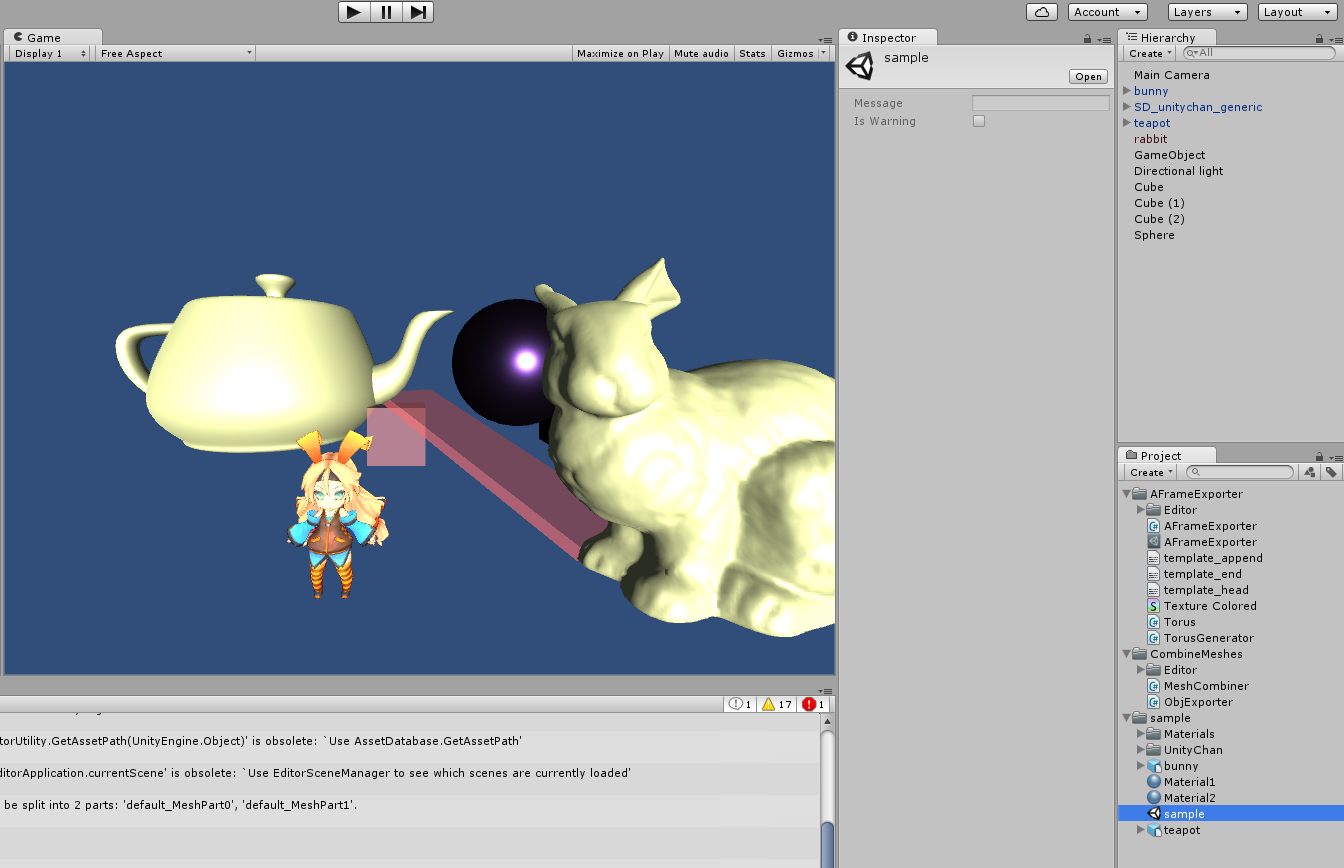Select the AFrameExporter scene asset with Unity icon
This screenshot has height=868, width=1344.
(1202, 542)
